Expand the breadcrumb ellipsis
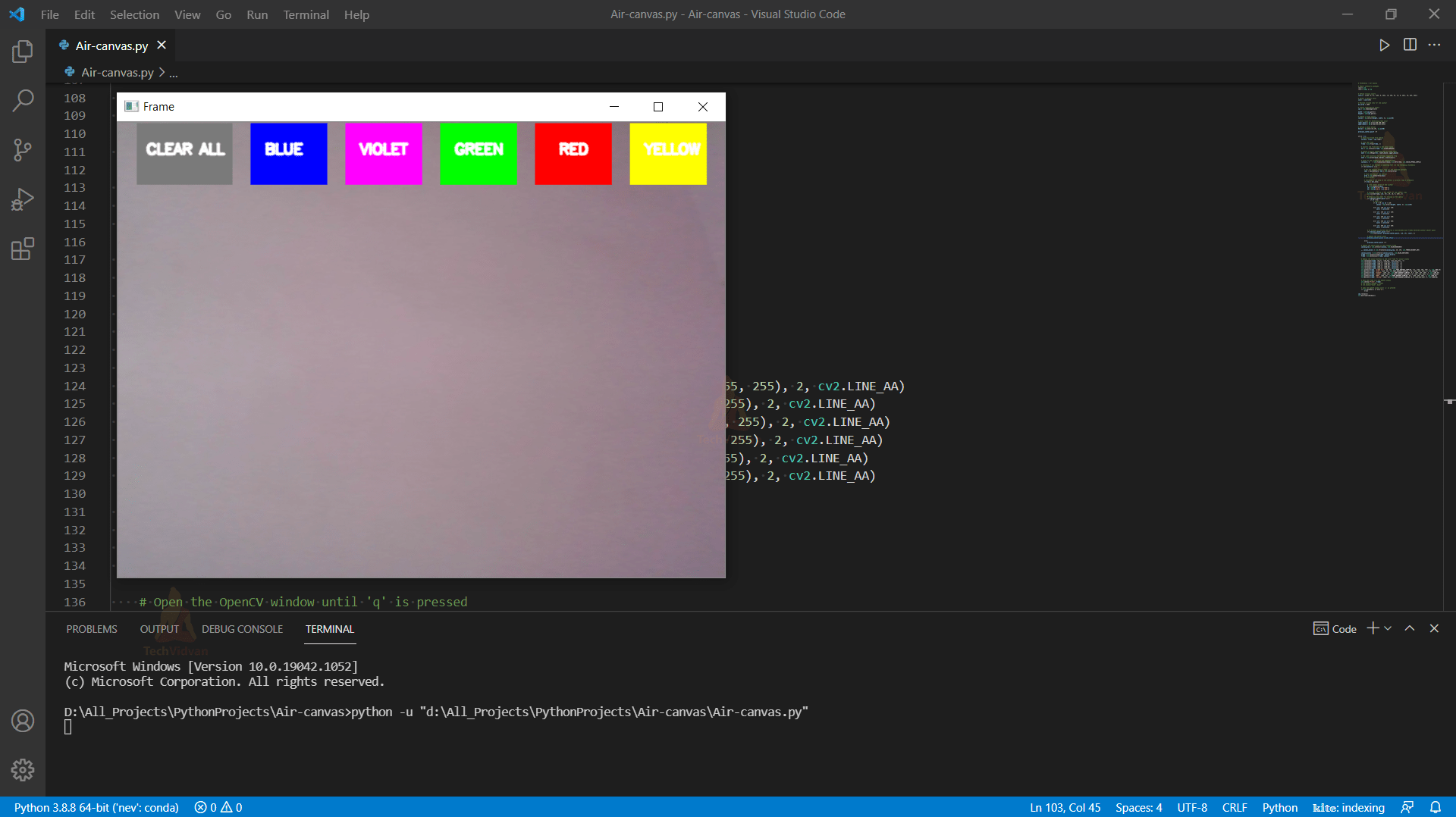The width and height of the screenshot is (1456, 817). point(174,73)
